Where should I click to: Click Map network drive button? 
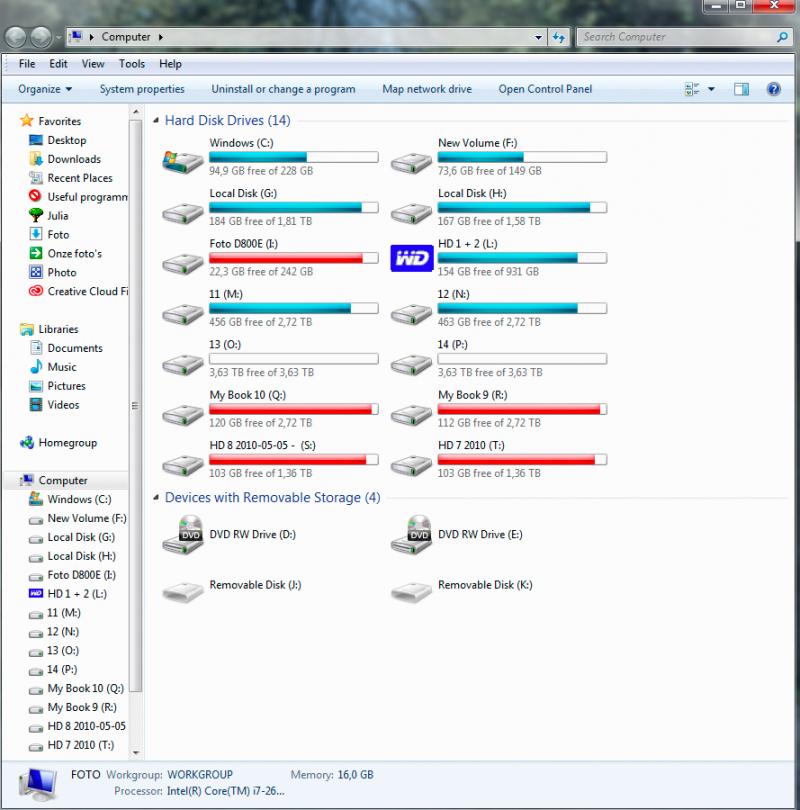pos(427,89)
